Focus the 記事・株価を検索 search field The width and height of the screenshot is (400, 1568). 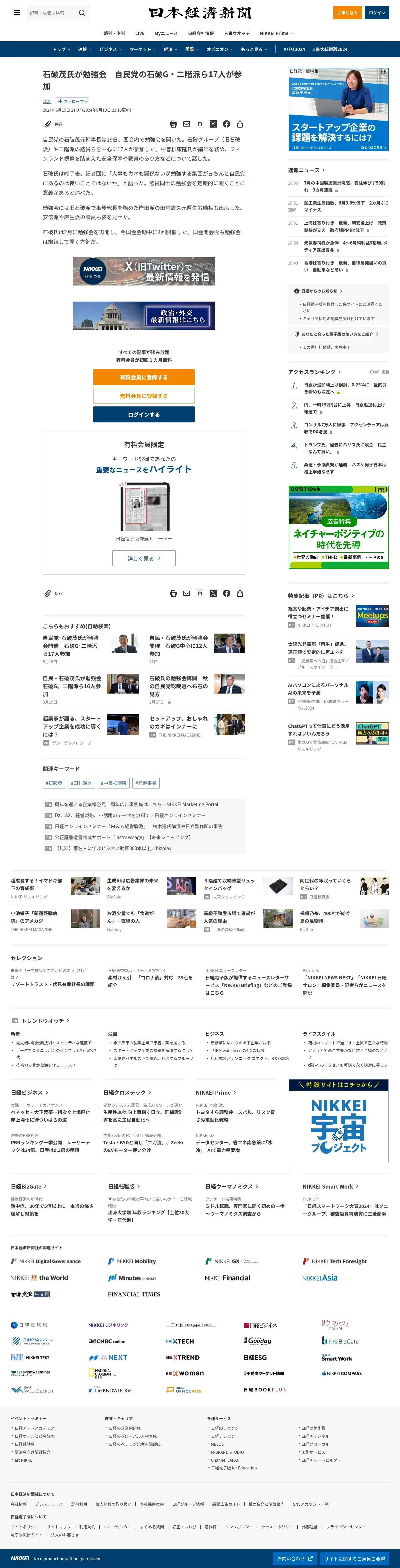coord(52,12)
